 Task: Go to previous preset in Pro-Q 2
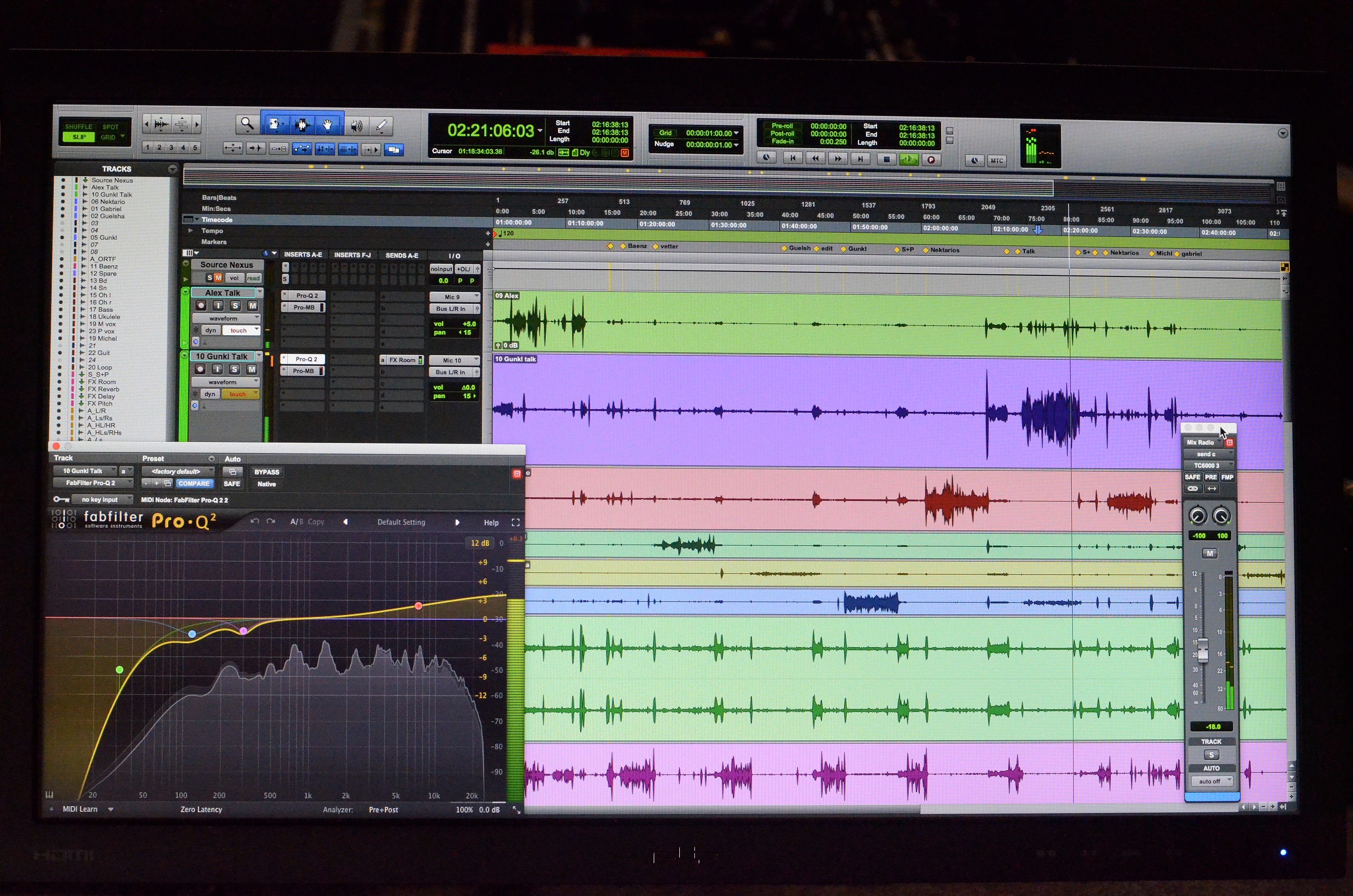(345, 522)
